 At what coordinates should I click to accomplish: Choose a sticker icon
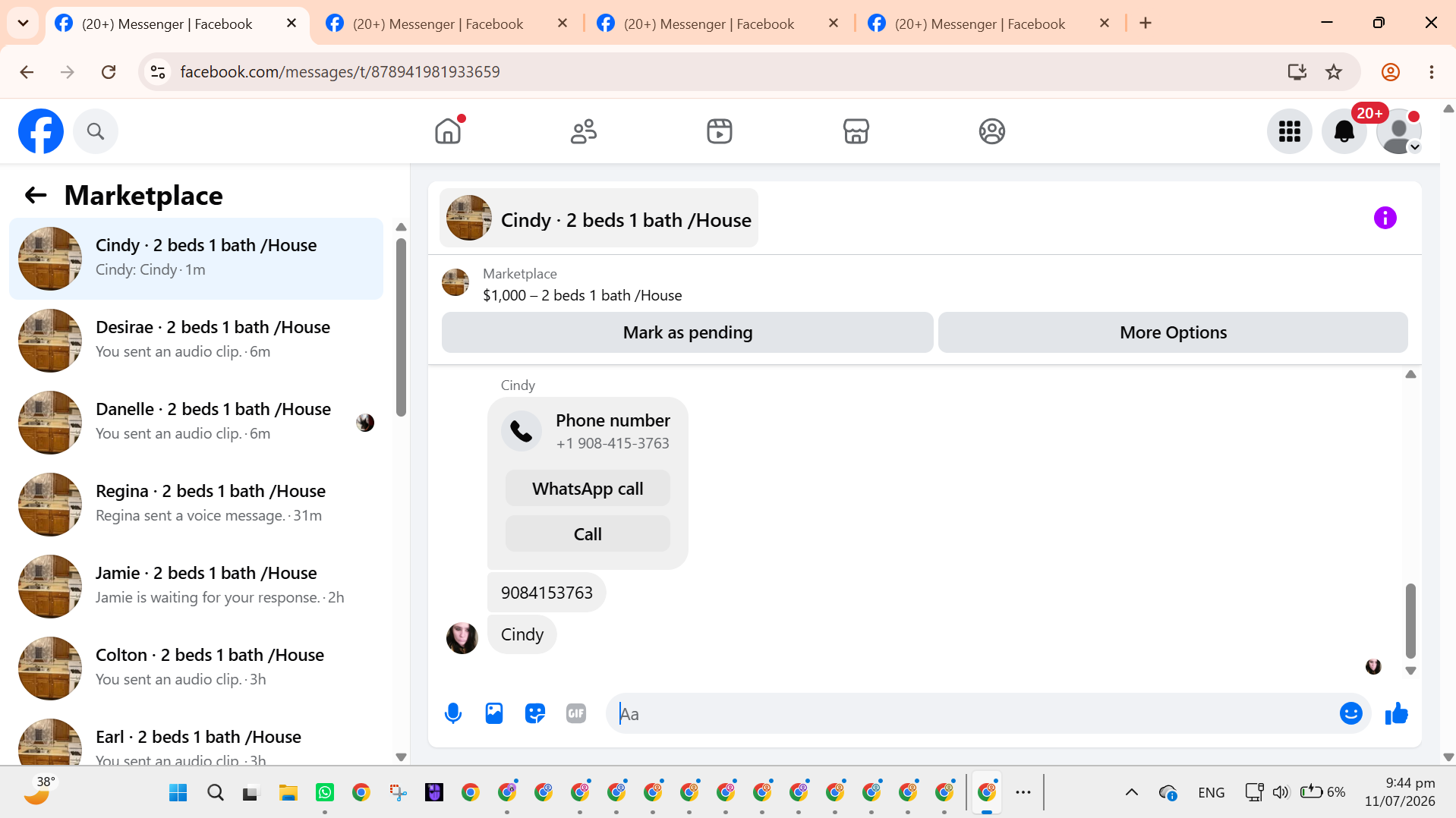[535, 713]
